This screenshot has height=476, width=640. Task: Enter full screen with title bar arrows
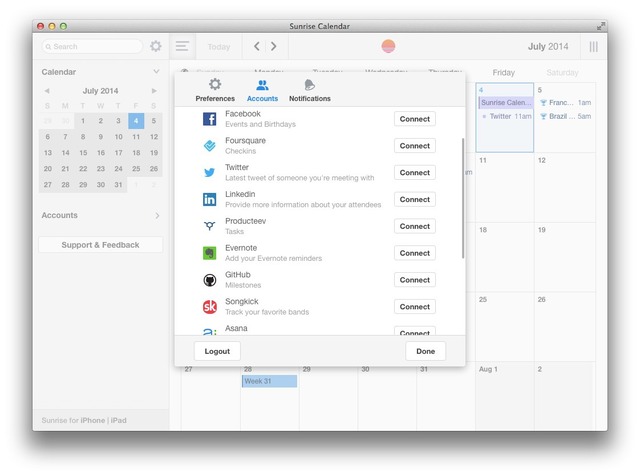tap(600, 26)
